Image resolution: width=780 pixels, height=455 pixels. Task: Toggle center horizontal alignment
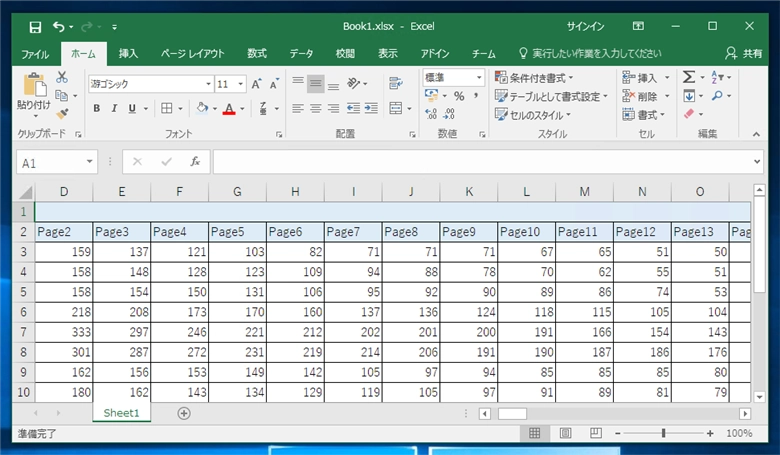click(x=315, y=108)
